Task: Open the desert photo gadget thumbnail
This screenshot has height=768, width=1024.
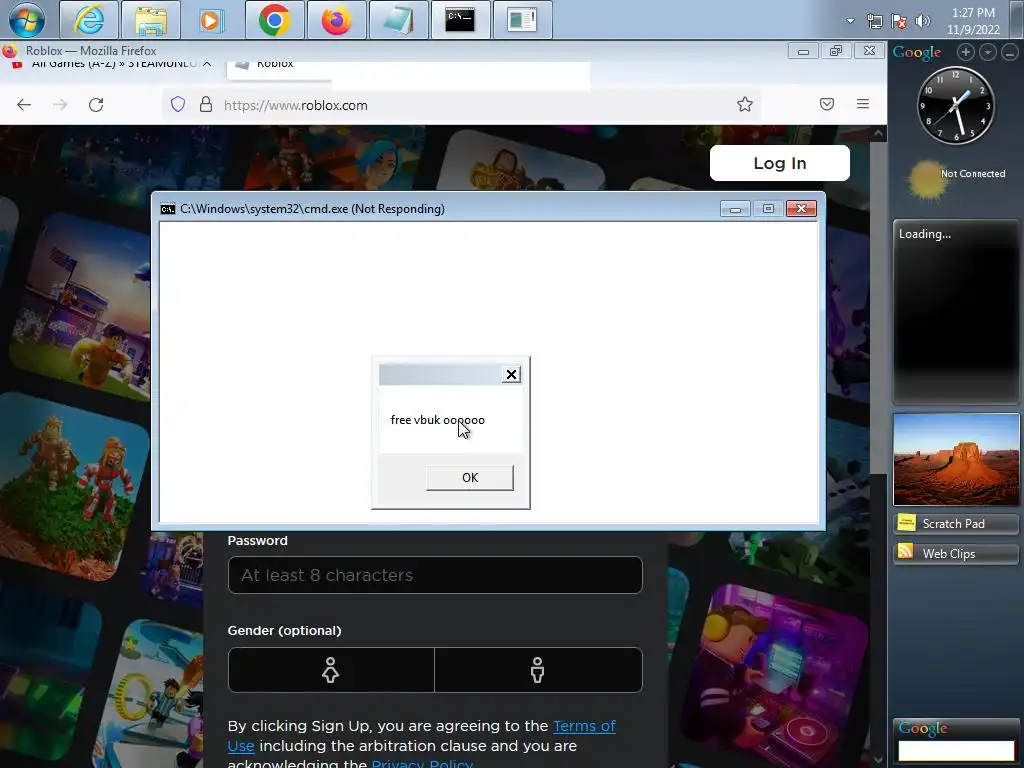Action: click(956, 459)
